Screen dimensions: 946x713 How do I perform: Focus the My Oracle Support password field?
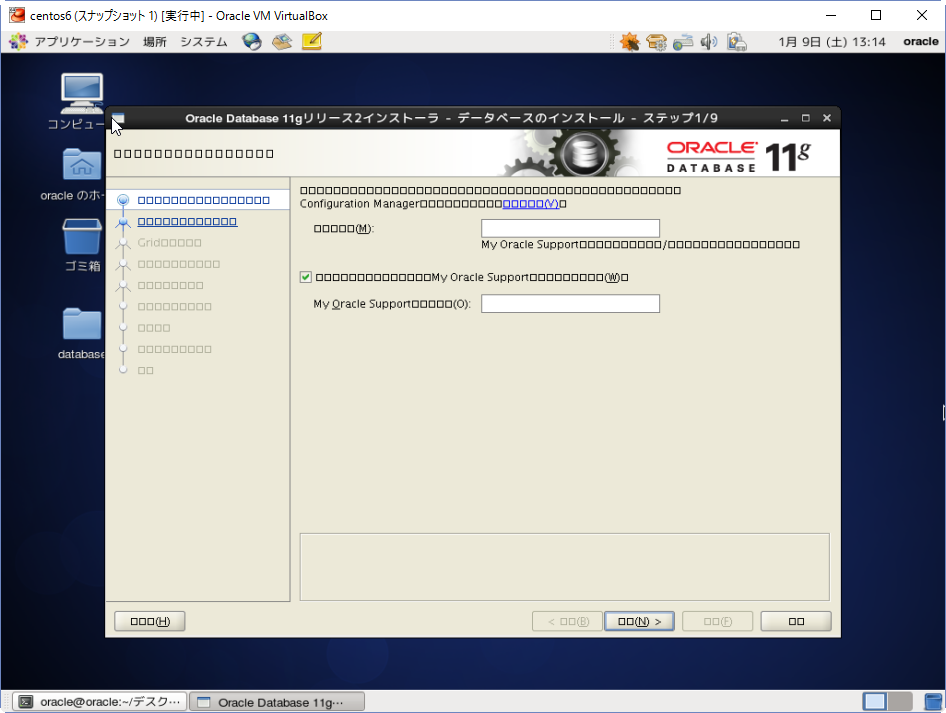(570, 303)
